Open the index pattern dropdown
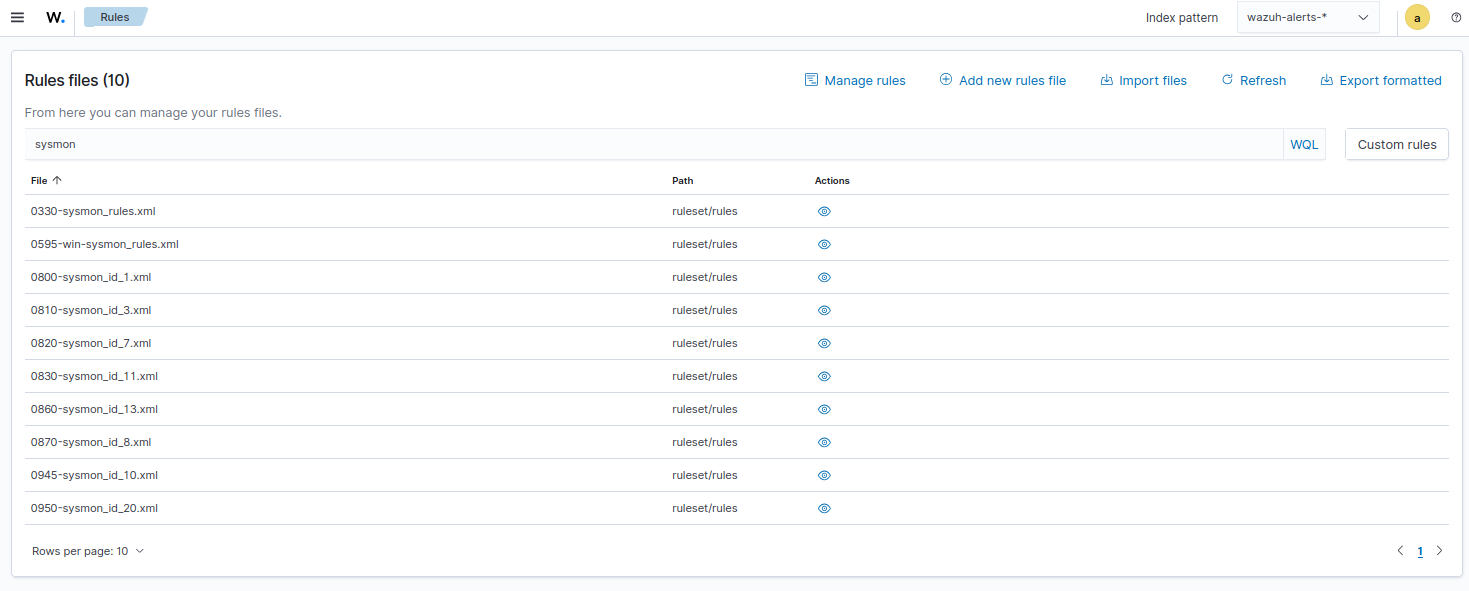 [1307, 17]
